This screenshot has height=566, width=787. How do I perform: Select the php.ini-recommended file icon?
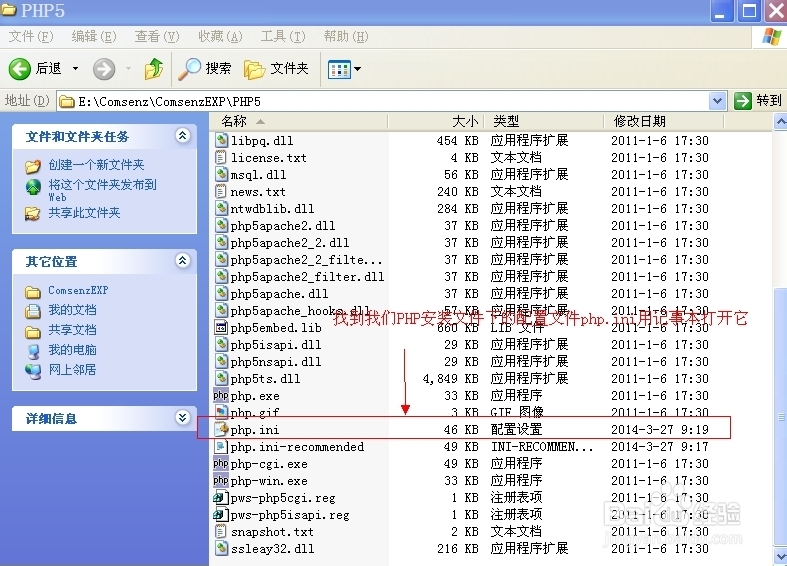point(221,447)
